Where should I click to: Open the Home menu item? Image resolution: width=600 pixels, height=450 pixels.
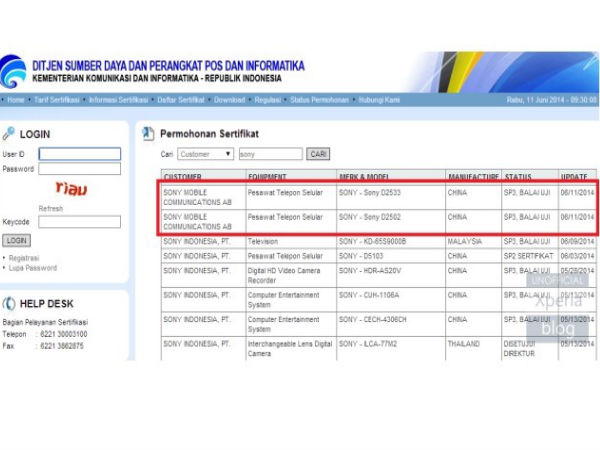click(16, 100)
